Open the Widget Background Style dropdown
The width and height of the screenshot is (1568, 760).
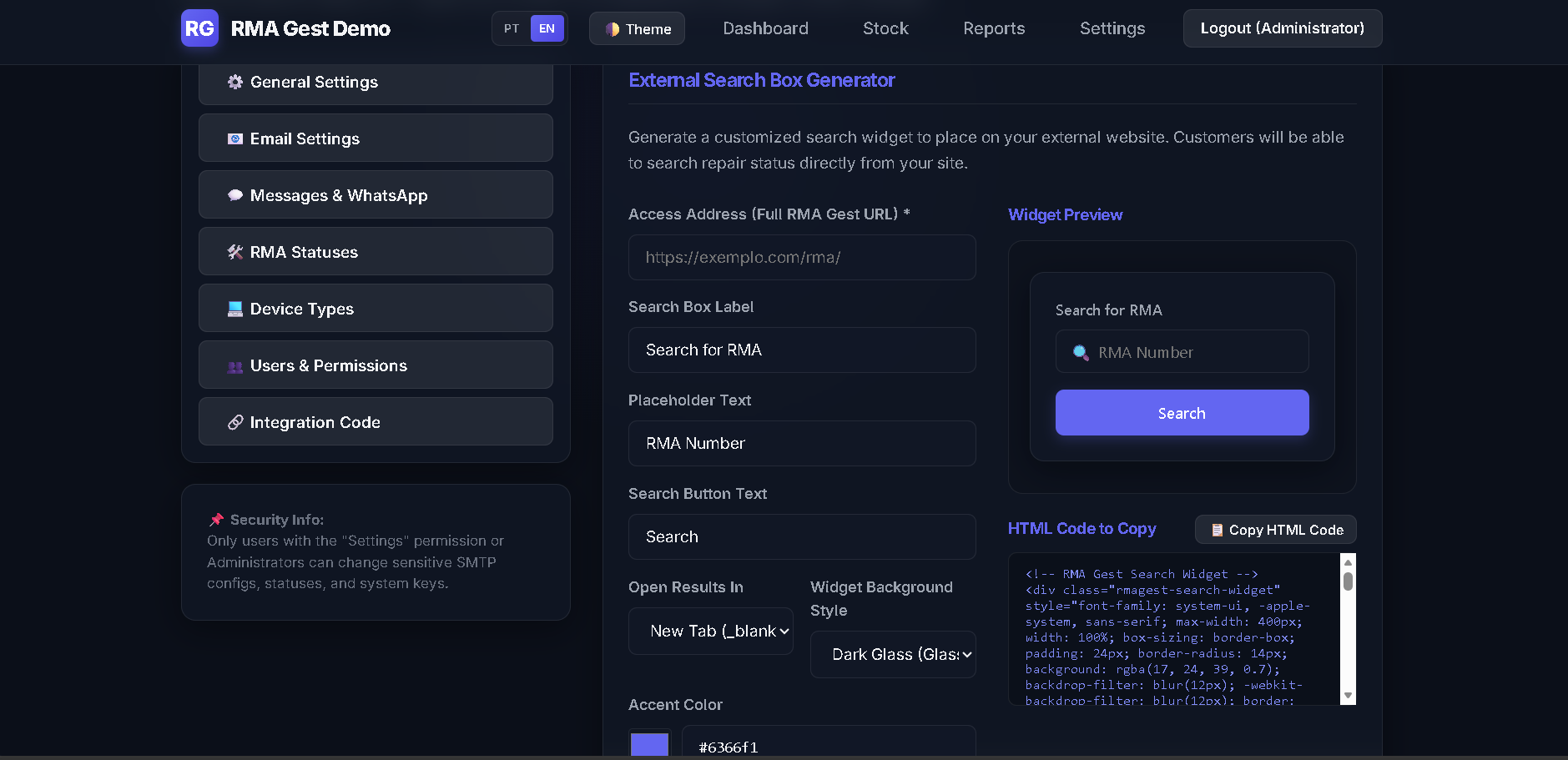[x=893, y=655]
